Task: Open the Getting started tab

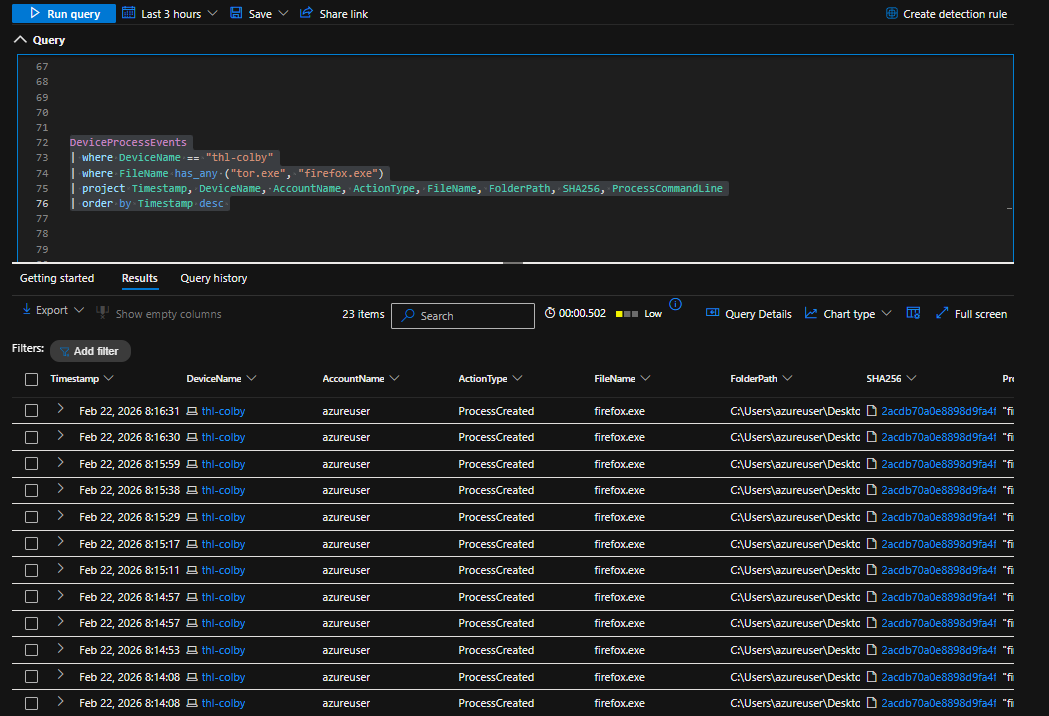Action: (57, 278)
